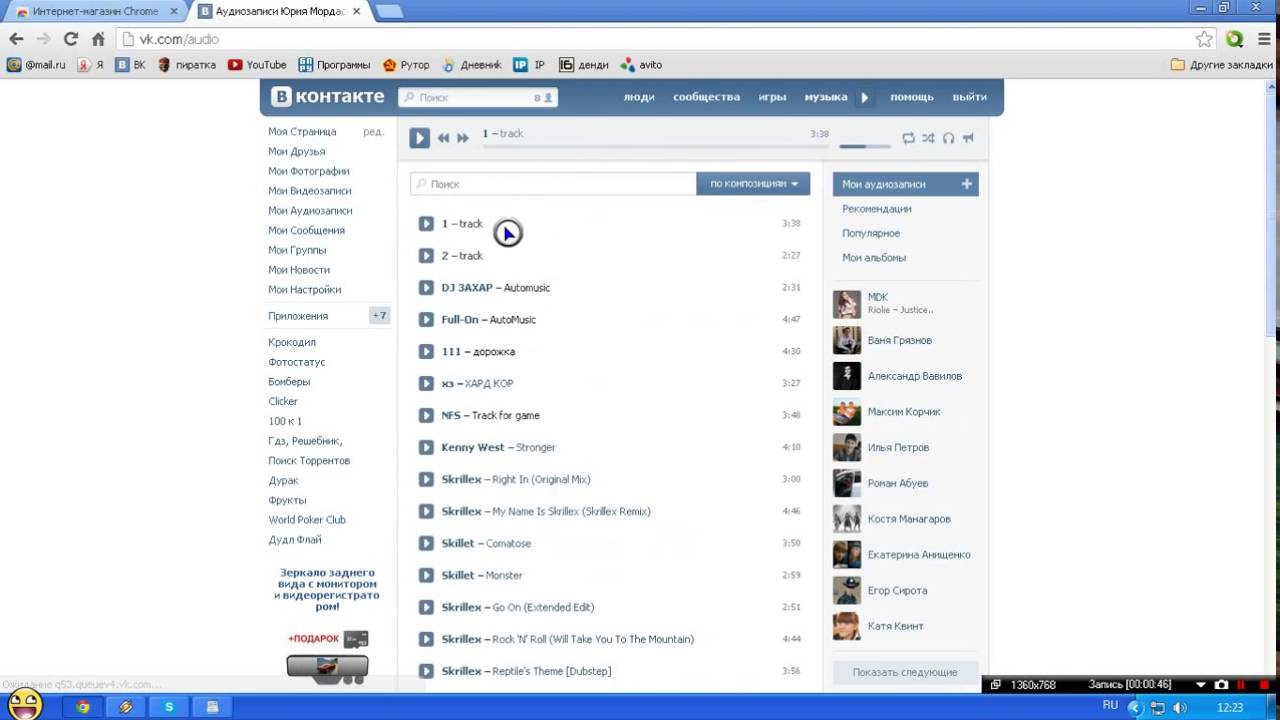Viewport: 1280px width, 720px height.
Task: Play 'DJ ЗАХАР – Automusic'
Action: tap(426, 288)
